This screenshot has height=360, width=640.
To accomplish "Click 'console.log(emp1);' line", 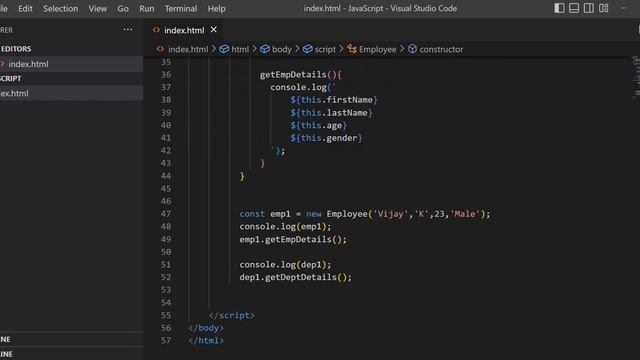I will click(285, 227).
